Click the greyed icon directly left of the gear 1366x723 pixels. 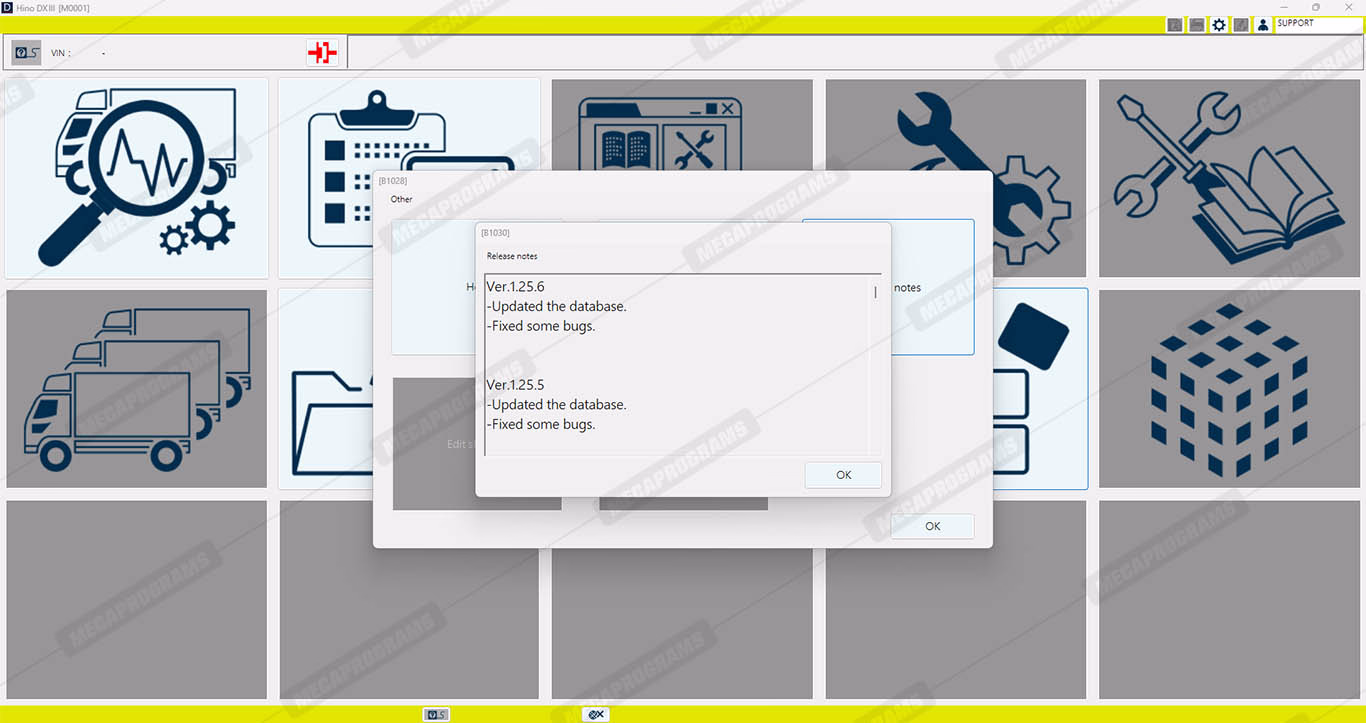coord(1197,25)
